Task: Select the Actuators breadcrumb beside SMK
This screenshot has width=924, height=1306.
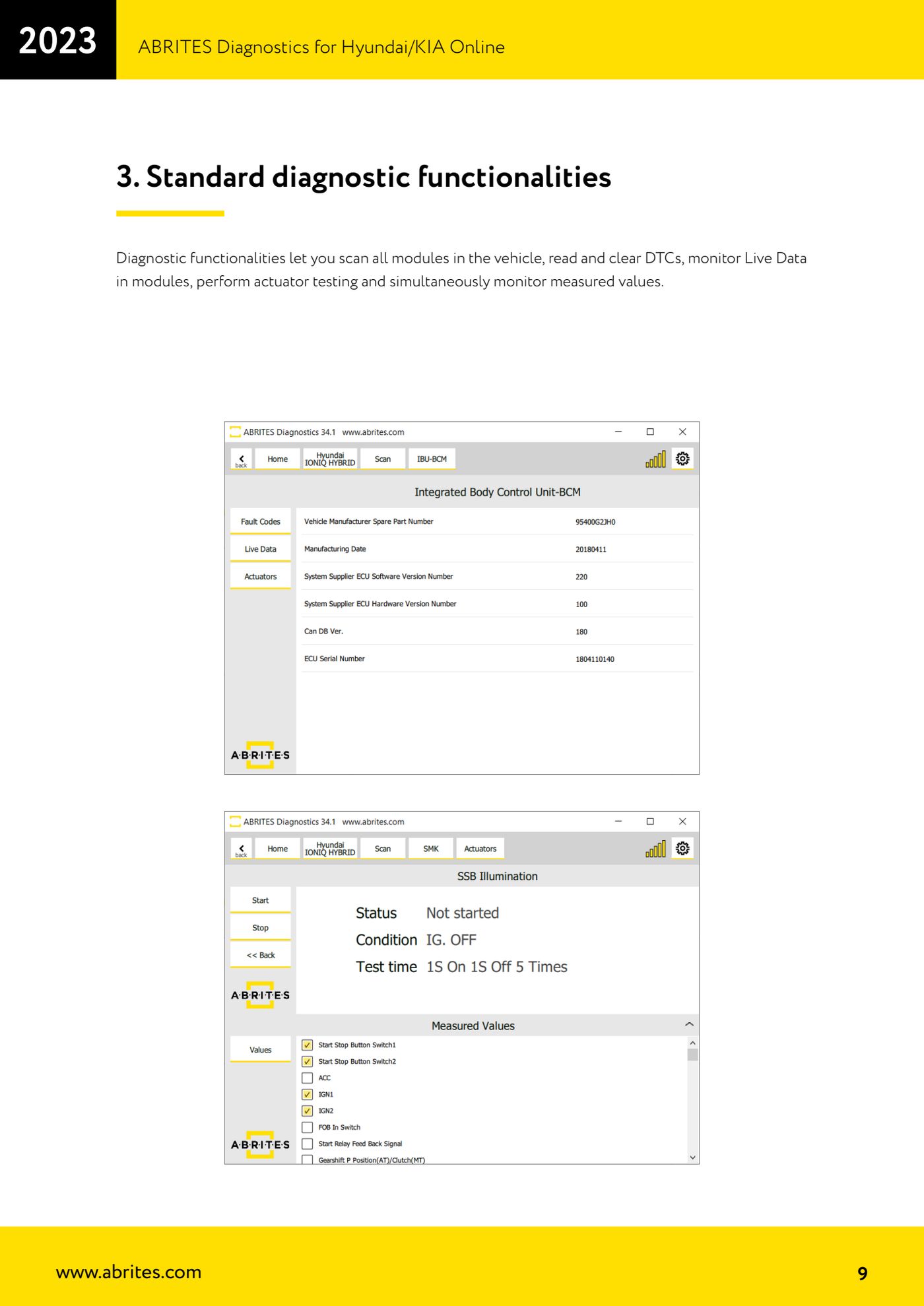Action: tap(480, 849)
